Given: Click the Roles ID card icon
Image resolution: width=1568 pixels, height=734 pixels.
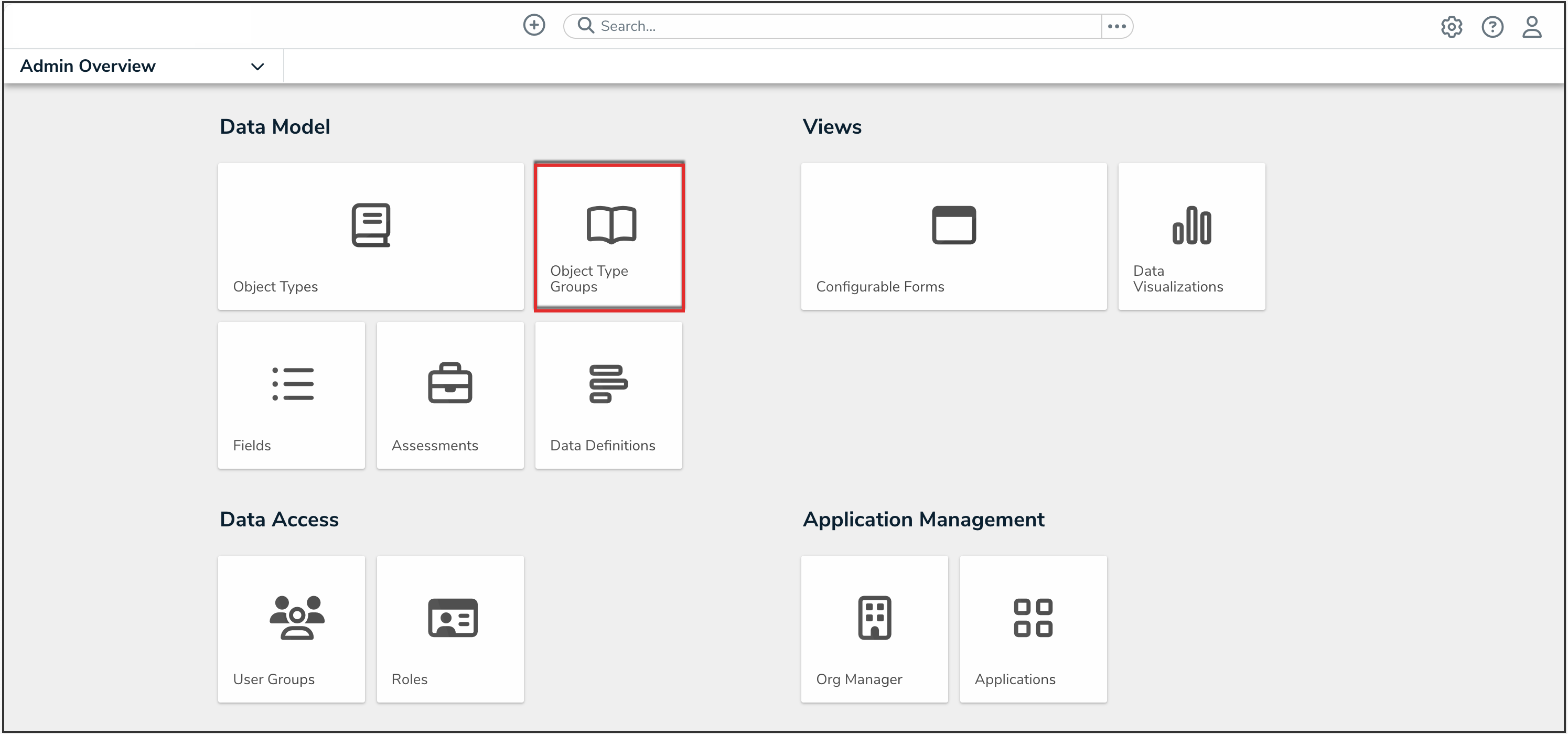Looking at the screenshot, I should pyautogui.click(x=452, y=618).
